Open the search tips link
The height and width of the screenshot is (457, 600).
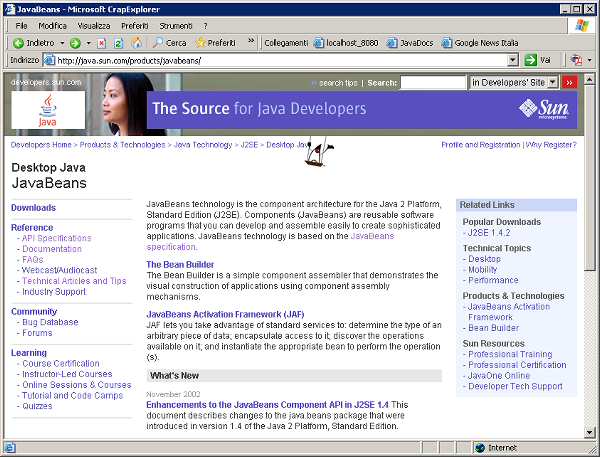pos(338,83)
